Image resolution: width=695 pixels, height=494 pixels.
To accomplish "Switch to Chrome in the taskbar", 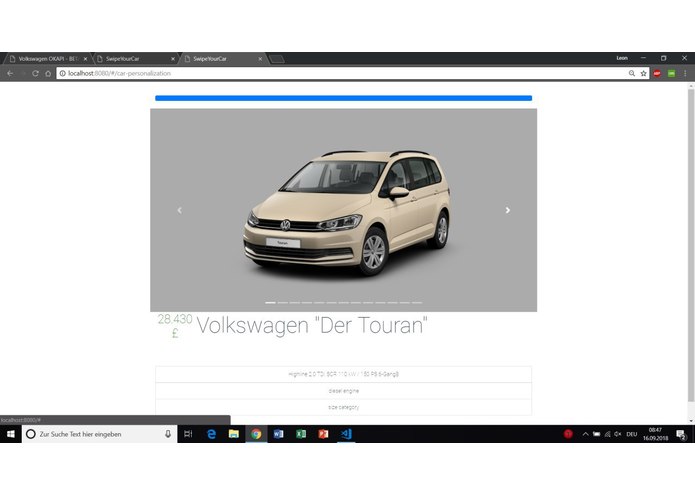I will pyautogui.click(x=256, y=434).
